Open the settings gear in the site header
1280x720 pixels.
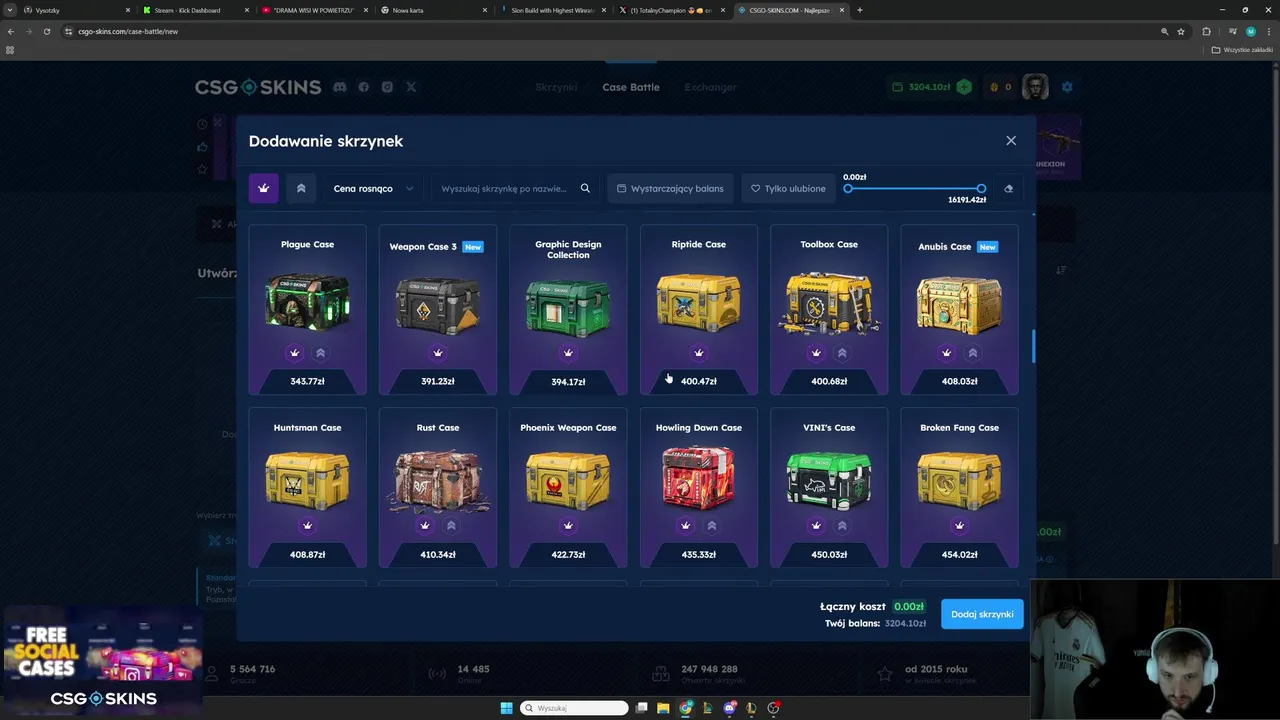pyautogui.click(x=1067, y=87)
